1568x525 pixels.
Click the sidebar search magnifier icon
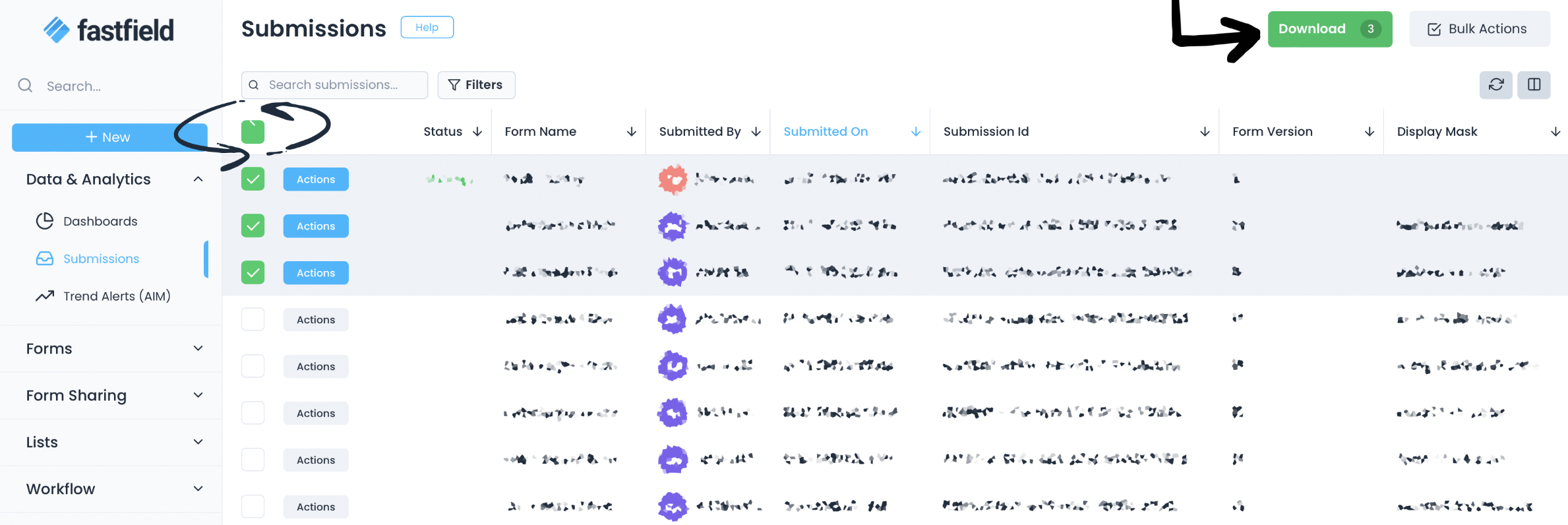25,86
